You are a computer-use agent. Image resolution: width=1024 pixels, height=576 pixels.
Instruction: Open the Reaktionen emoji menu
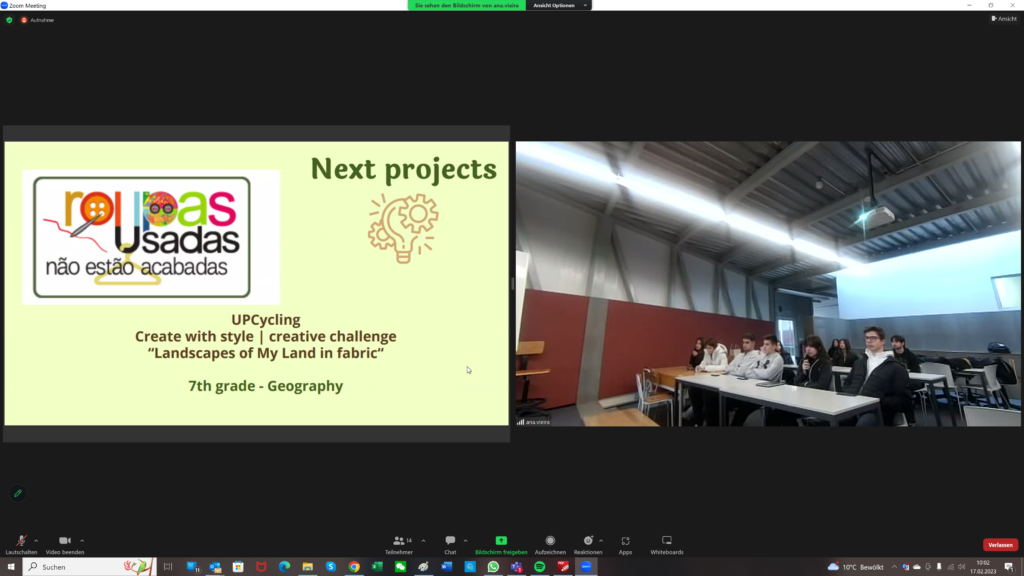588,542
